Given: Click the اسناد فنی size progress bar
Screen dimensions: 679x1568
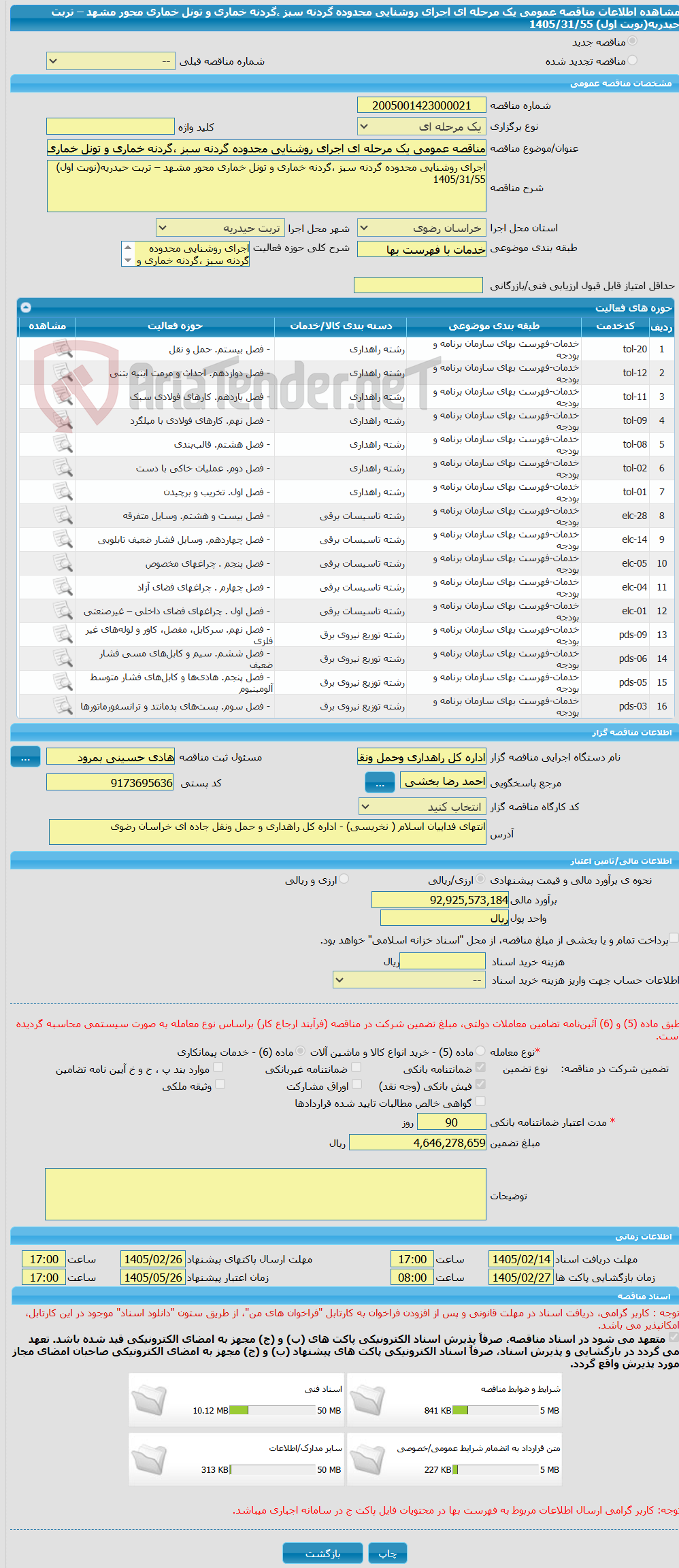Looking at the screenshot, I should tap(273, 1410).
